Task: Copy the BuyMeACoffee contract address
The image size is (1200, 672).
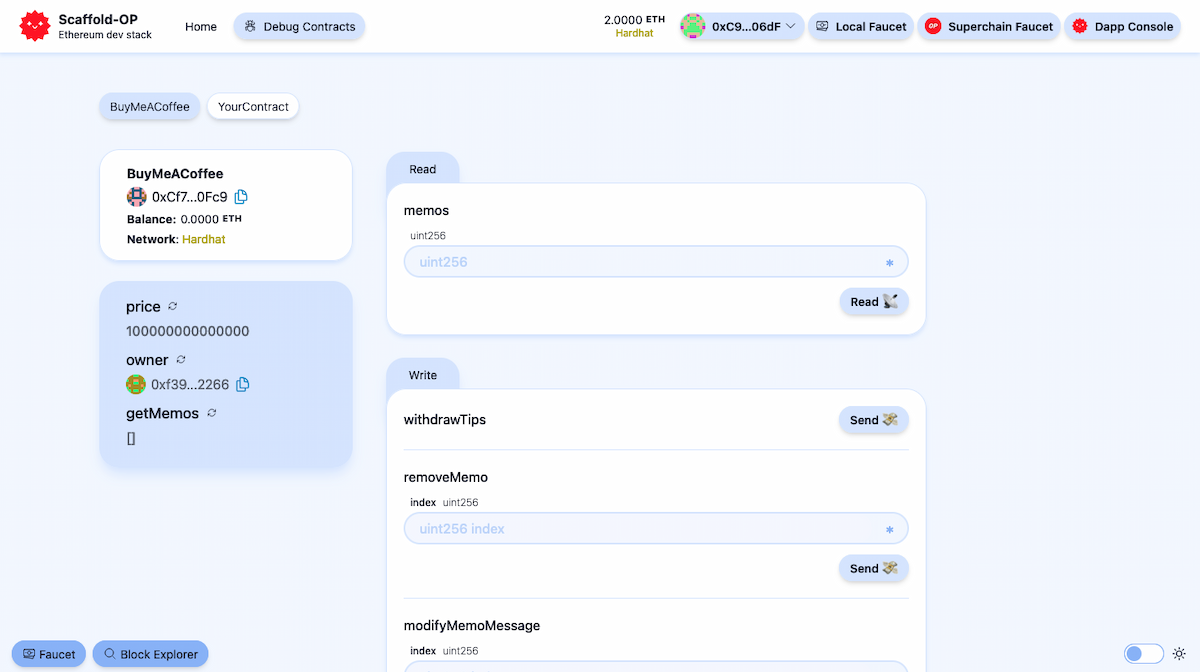Action: click(x=240, y=198)
